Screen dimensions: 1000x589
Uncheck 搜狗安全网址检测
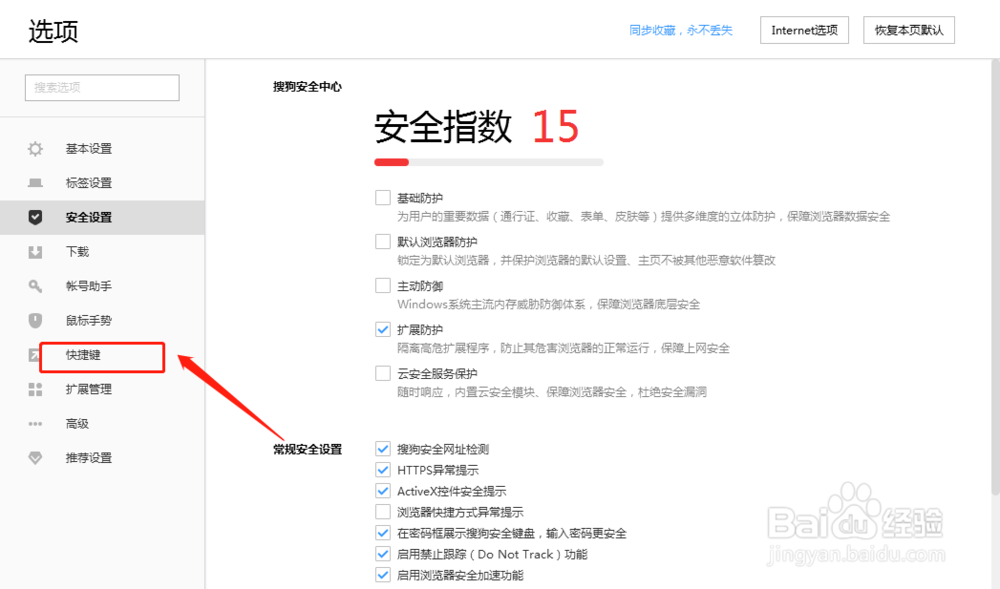pos(383,449)
